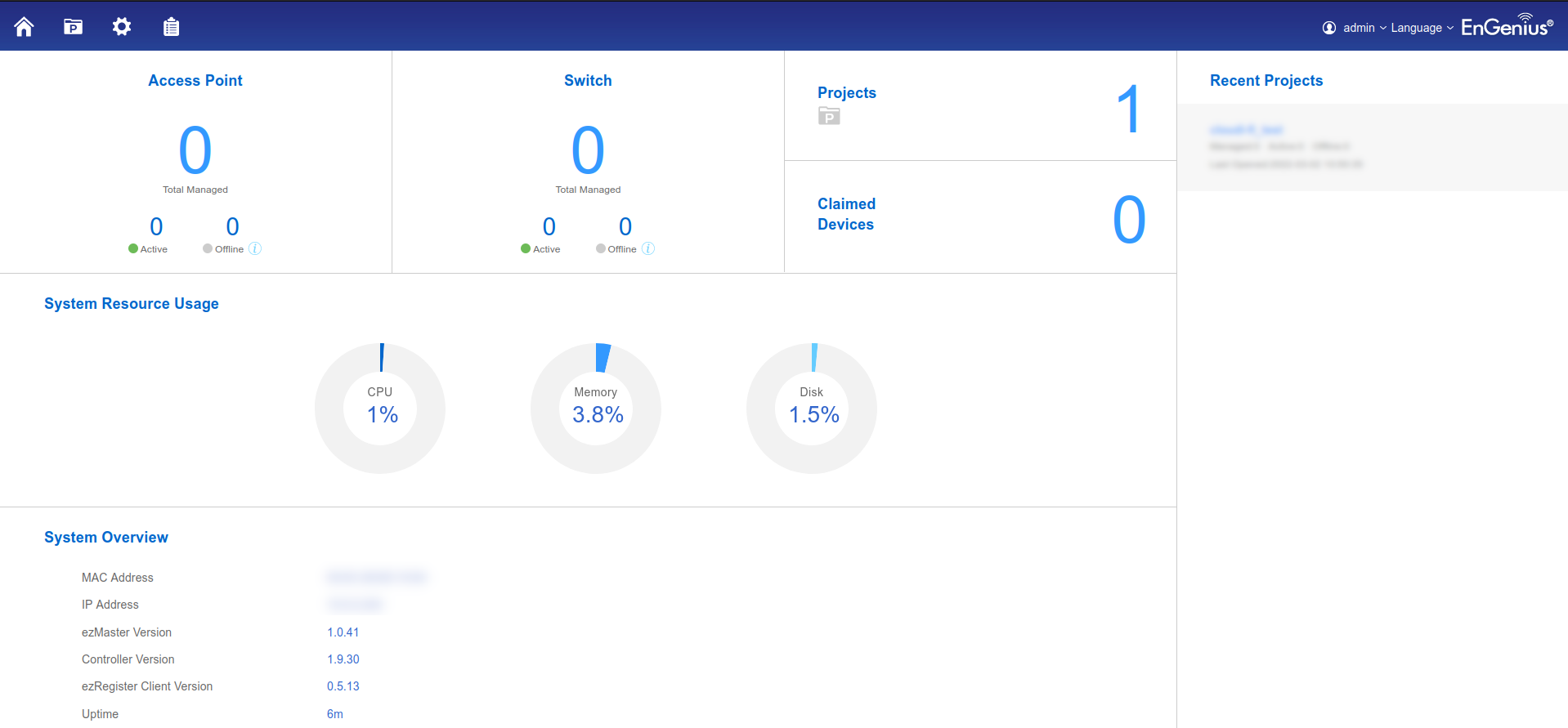Show Access Point offline info icon
The height and width of the screenshot is (728, 1568).
tap(255, 248)
